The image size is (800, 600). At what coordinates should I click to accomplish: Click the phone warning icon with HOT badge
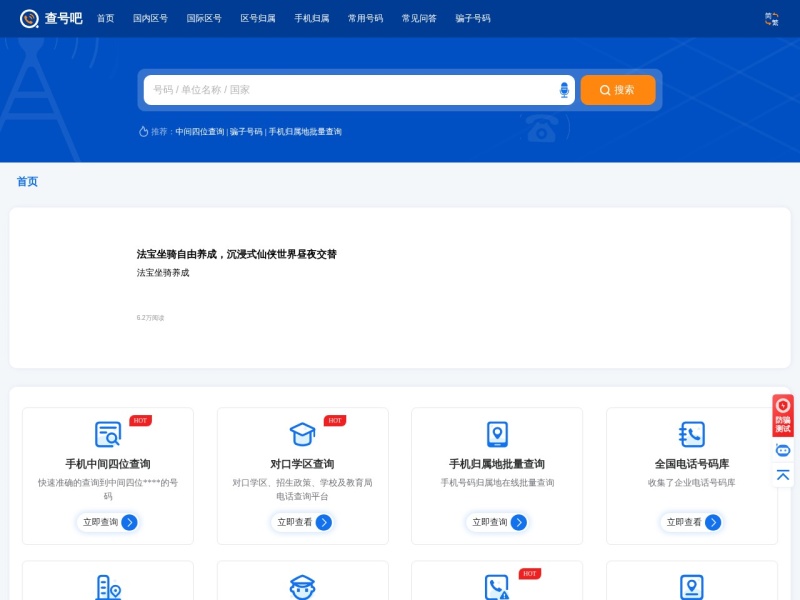(497, 587)
